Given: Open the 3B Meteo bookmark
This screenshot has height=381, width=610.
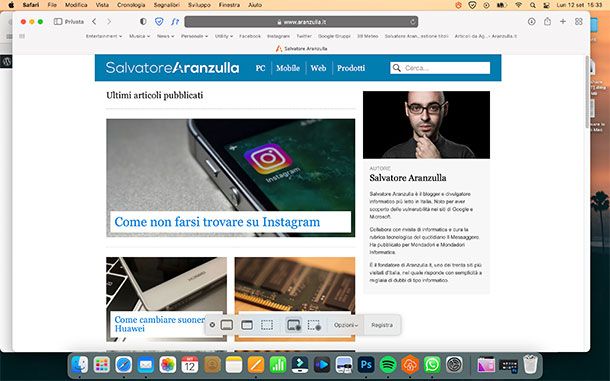Looking at the screenshot, I should (368, 36).
